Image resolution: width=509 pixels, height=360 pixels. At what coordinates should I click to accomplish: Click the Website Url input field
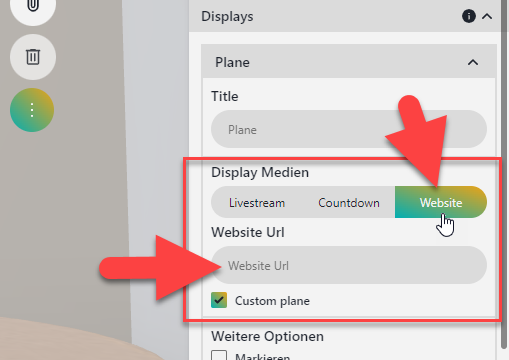(349, 265)
